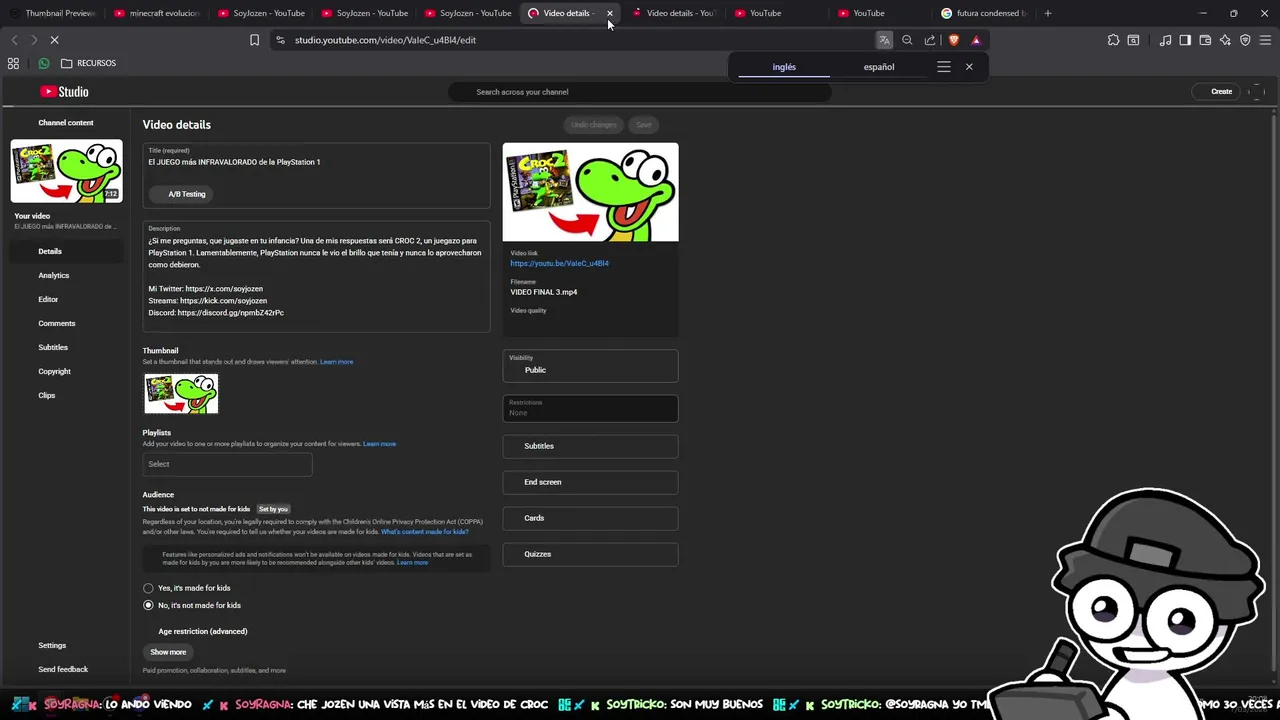
Task: Click 'What's content made for kids?' link
Action: coord(425,532)
